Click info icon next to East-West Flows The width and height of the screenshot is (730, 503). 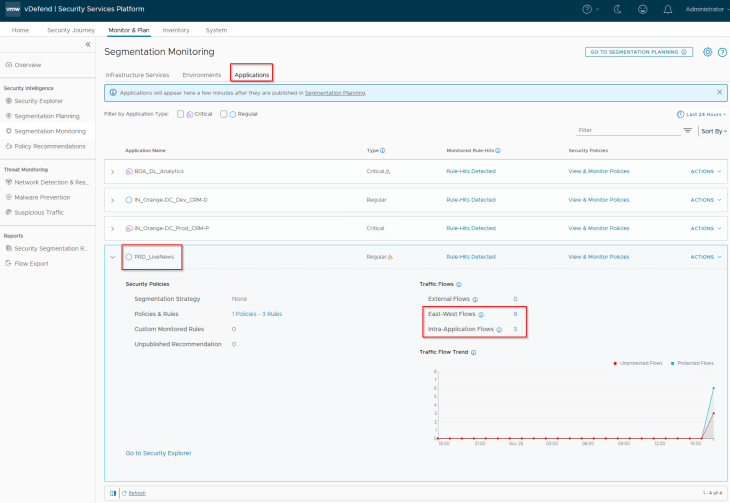click(480, 314)
